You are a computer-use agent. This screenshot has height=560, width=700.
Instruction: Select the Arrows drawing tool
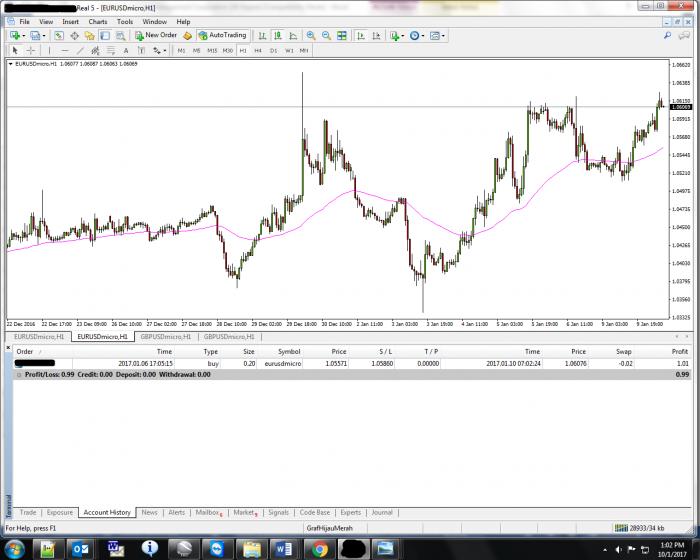(x=157, y=50)
